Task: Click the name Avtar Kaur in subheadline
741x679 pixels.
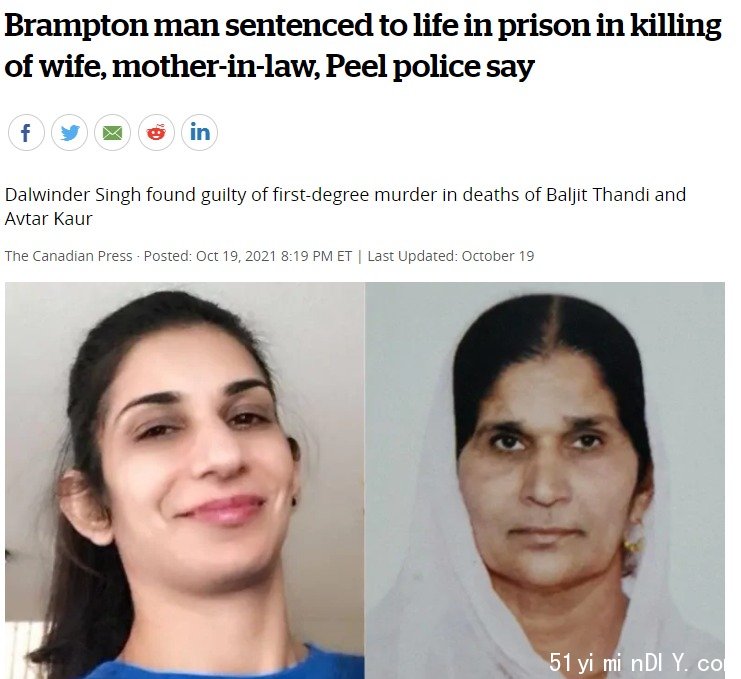Action: 49,219
